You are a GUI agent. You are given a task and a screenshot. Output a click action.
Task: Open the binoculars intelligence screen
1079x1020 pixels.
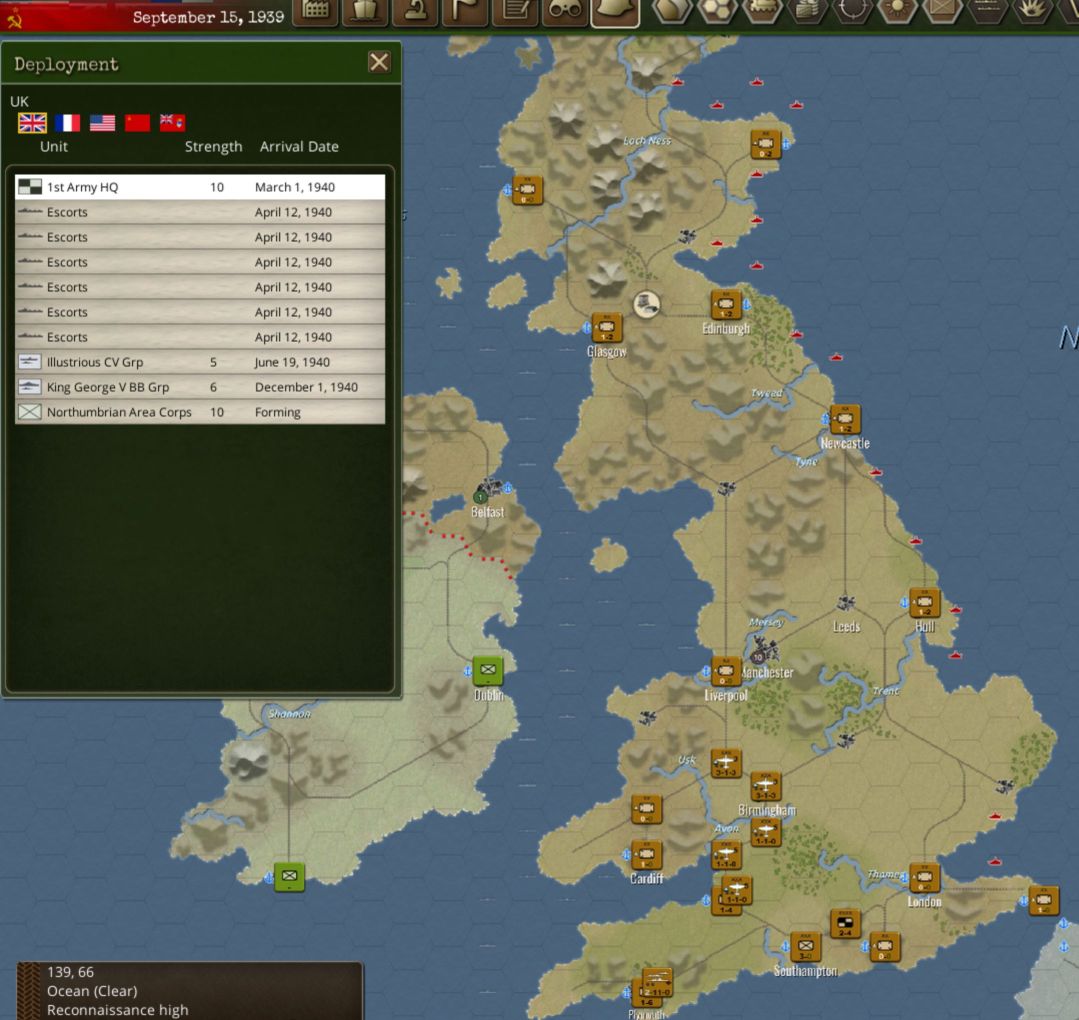[564, 12]
